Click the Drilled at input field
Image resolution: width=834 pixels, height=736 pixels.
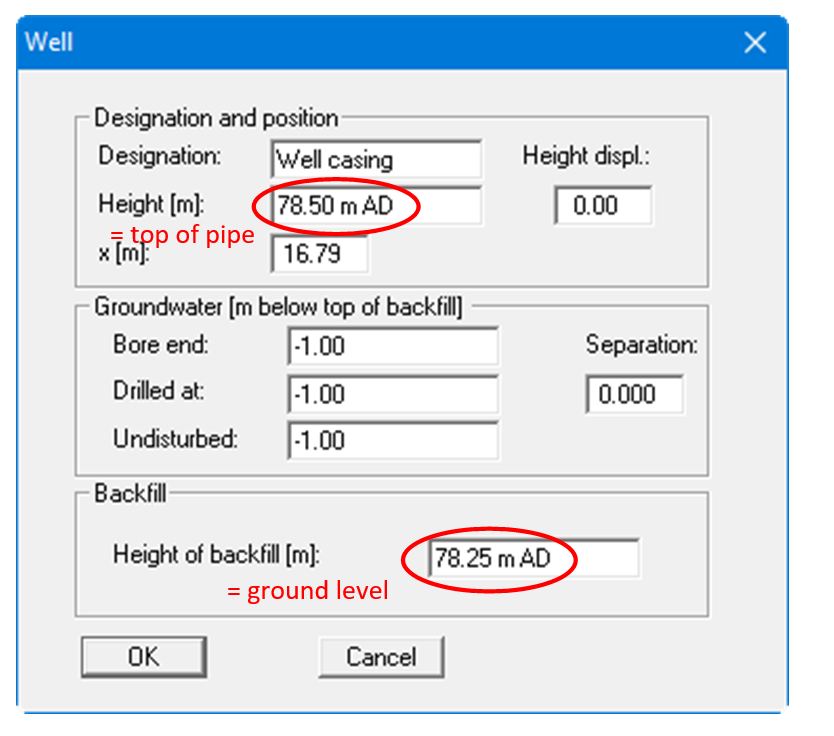[391, 394]
